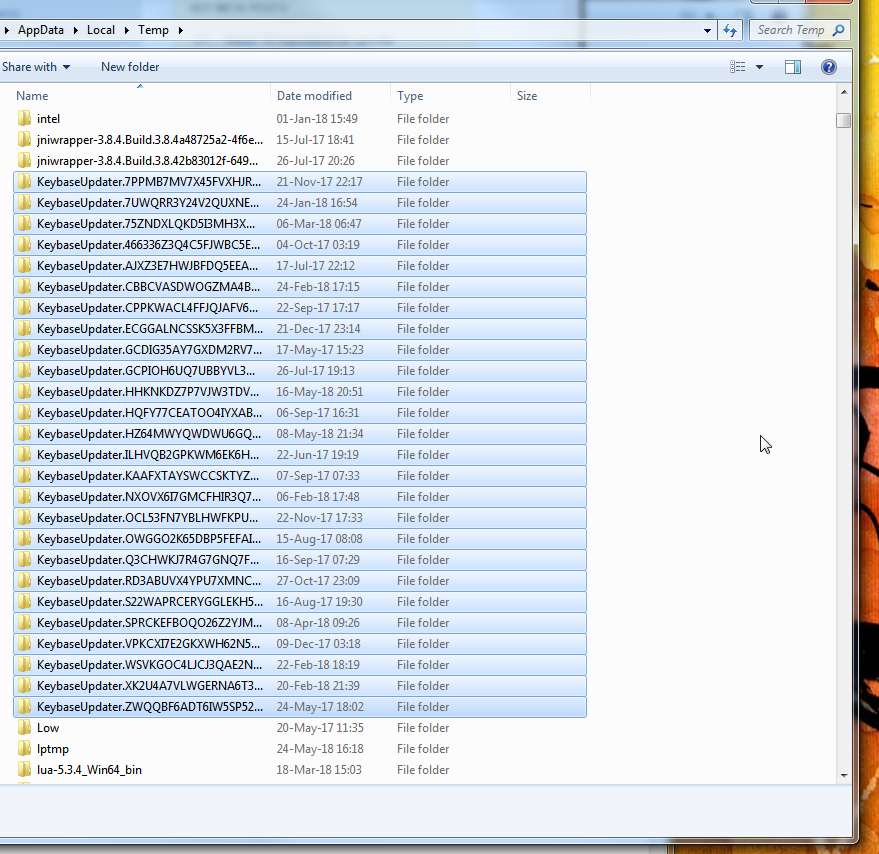The width and height of the screenshot is (879, 854).
Task: Select KeybaseUpdater.75ZNDXLQKD5I3MH3X folder
Action: 300,224
